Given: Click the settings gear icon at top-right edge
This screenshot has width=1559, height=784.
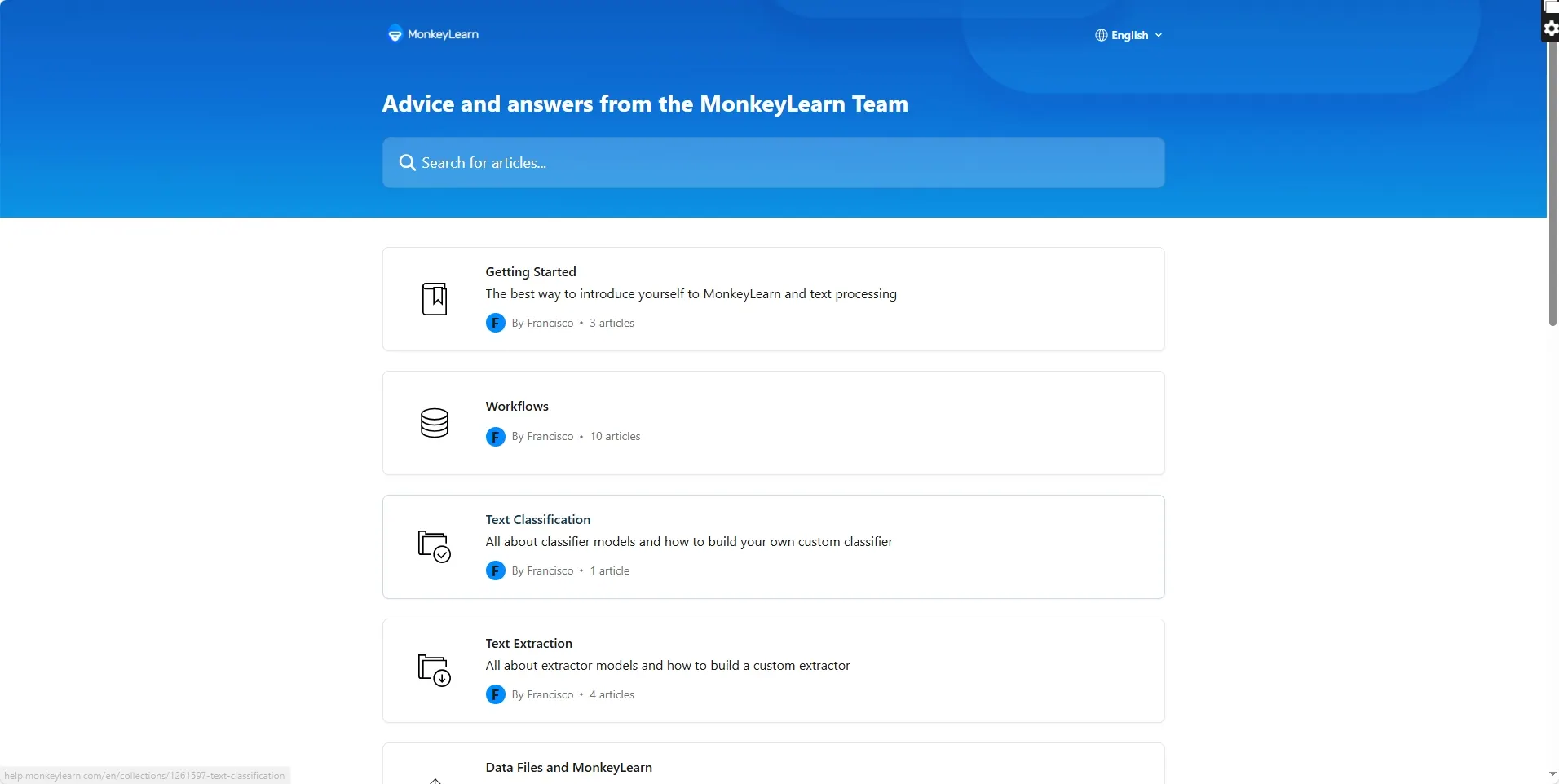Looking at the screenshot, I should click(x=1550, y=29).
